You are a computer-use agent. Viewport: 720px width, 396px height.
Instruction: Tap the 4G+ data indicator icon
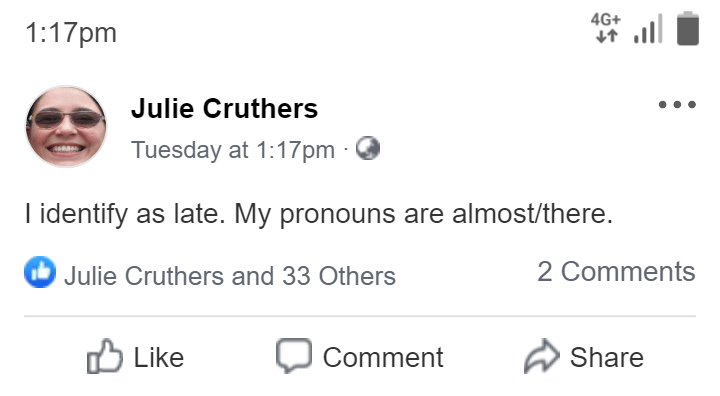606,28
